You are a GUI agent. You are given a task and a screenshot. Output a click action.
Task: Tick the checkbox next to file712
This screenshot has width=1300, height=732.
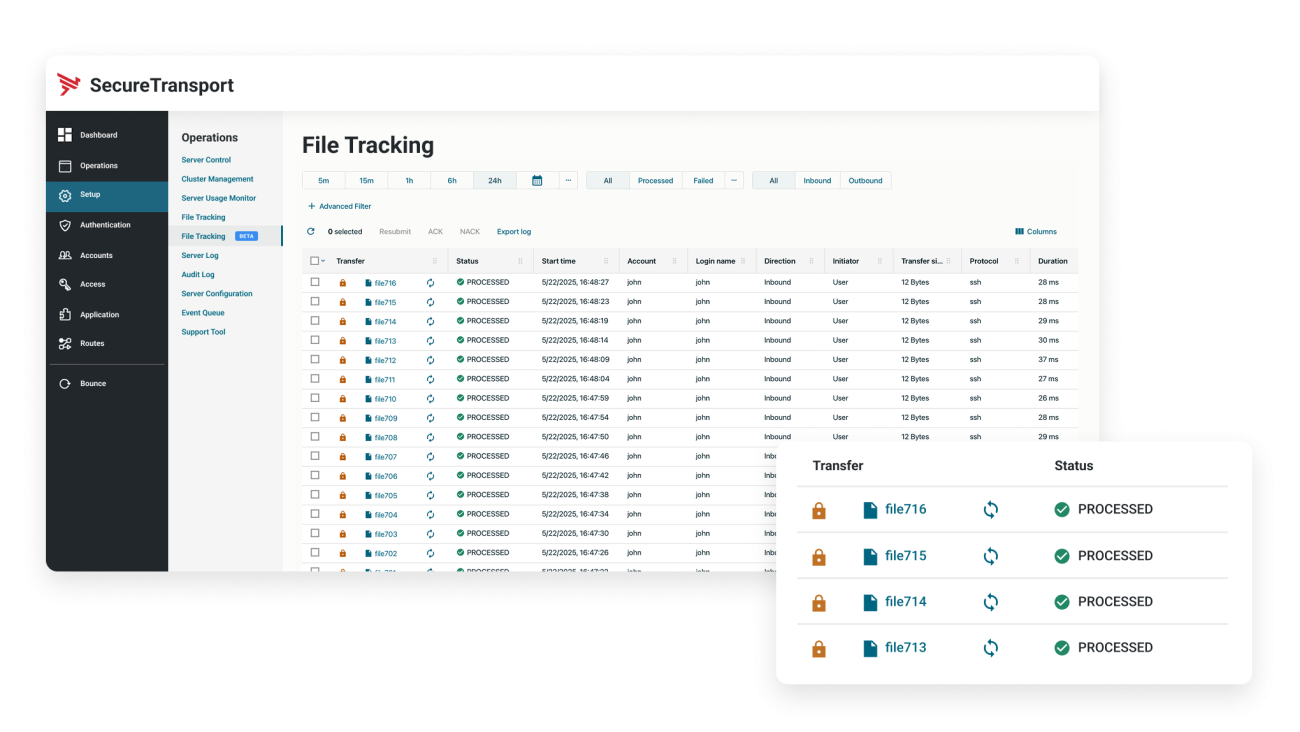[x=315, y=360]
